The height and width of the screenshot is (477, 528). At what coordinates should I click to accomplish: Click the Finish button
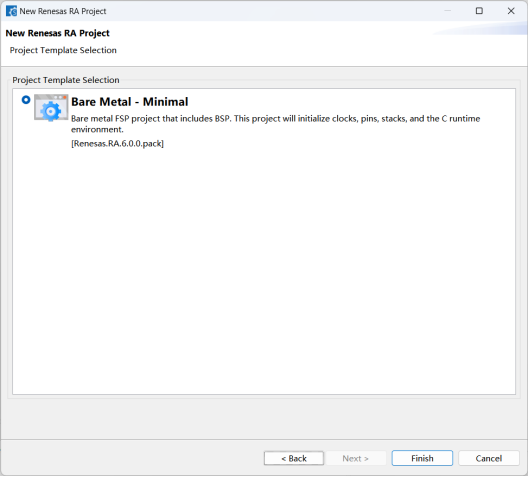pos(422,458)
